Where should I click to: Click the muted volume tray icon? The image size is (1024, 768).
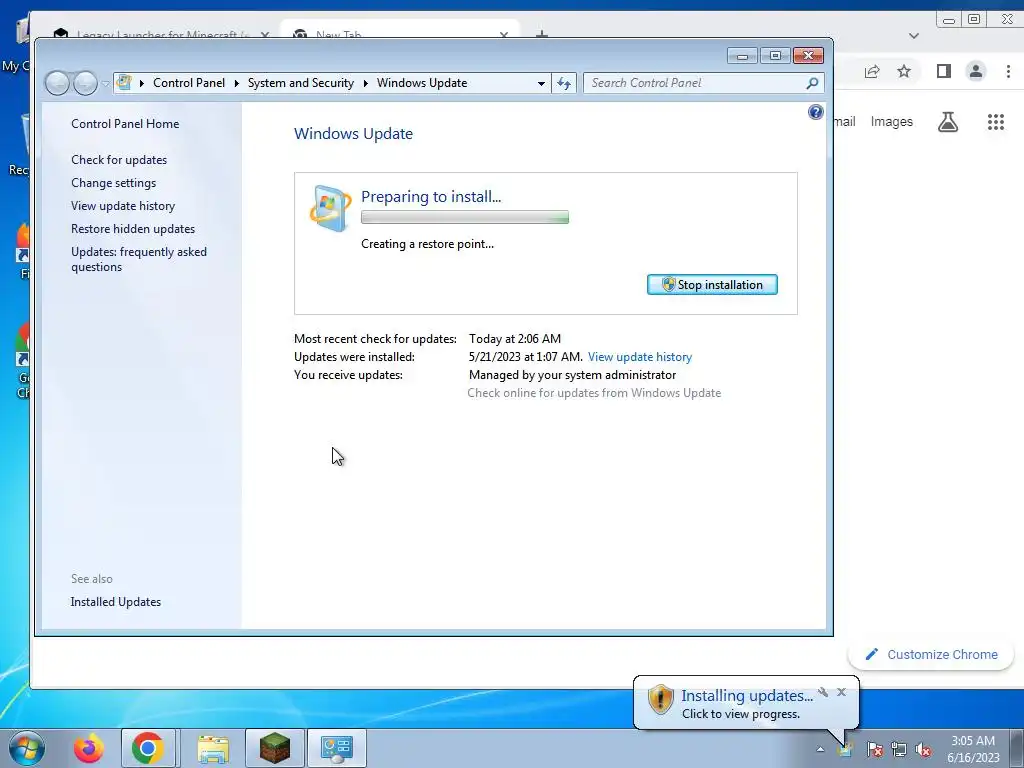point(923,749)
